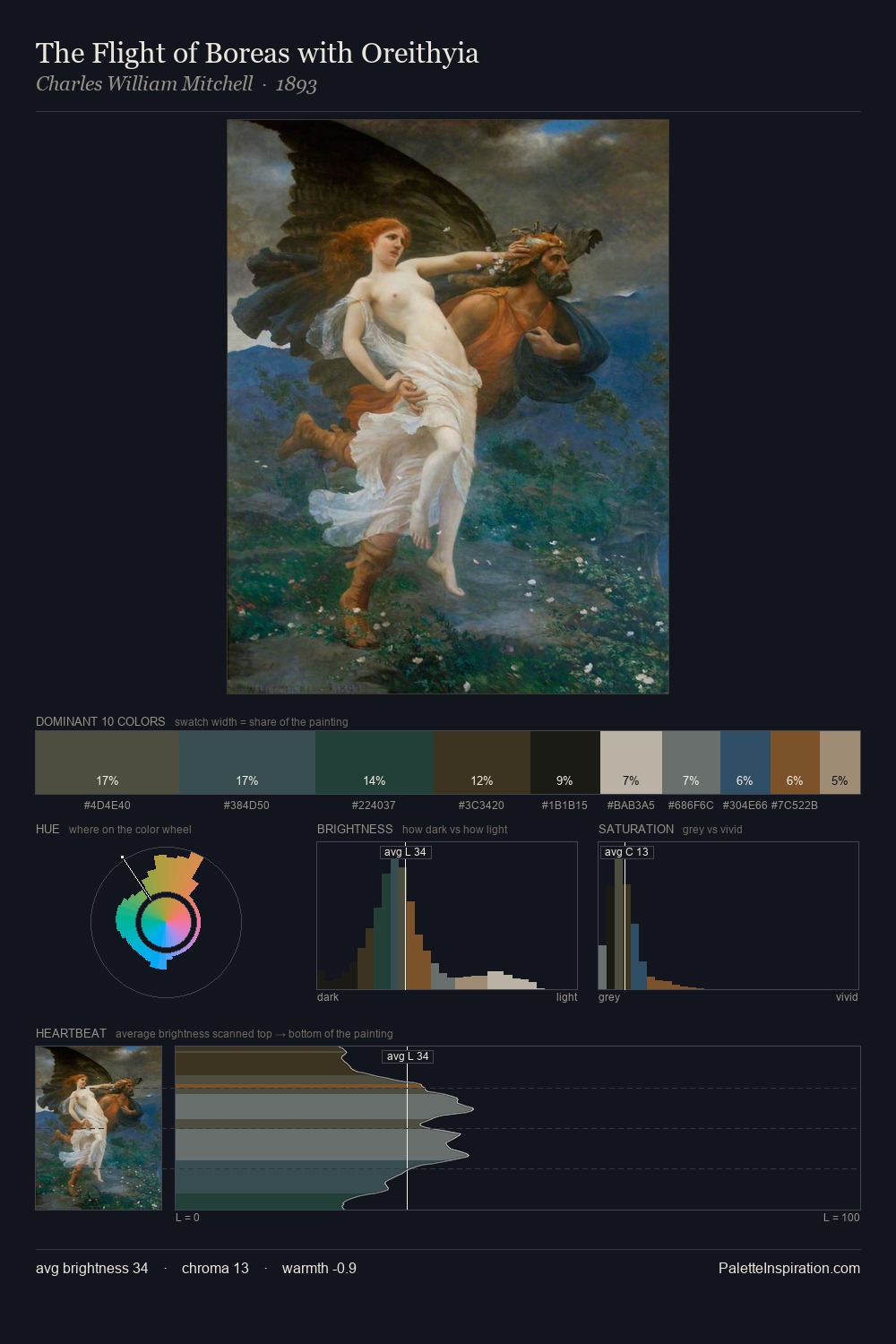The height and width of the screenshot is (1344, 896).
Task: Click the avg C 13 label
Action: [x=626, y=852]
